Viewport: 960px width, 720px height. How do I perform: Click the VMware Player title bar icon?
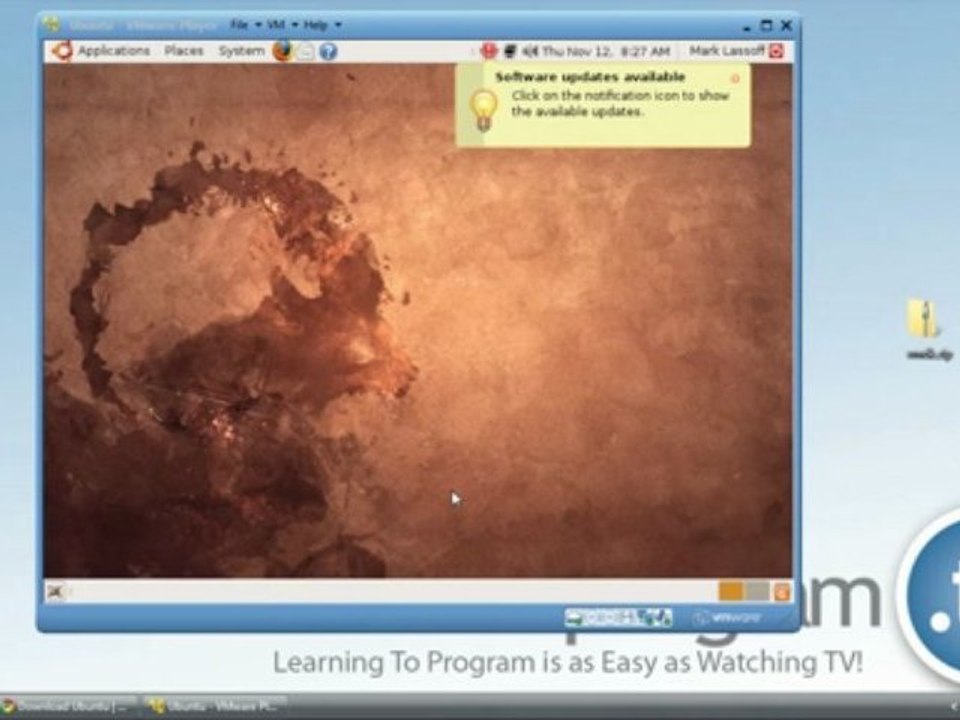point(52,25)
